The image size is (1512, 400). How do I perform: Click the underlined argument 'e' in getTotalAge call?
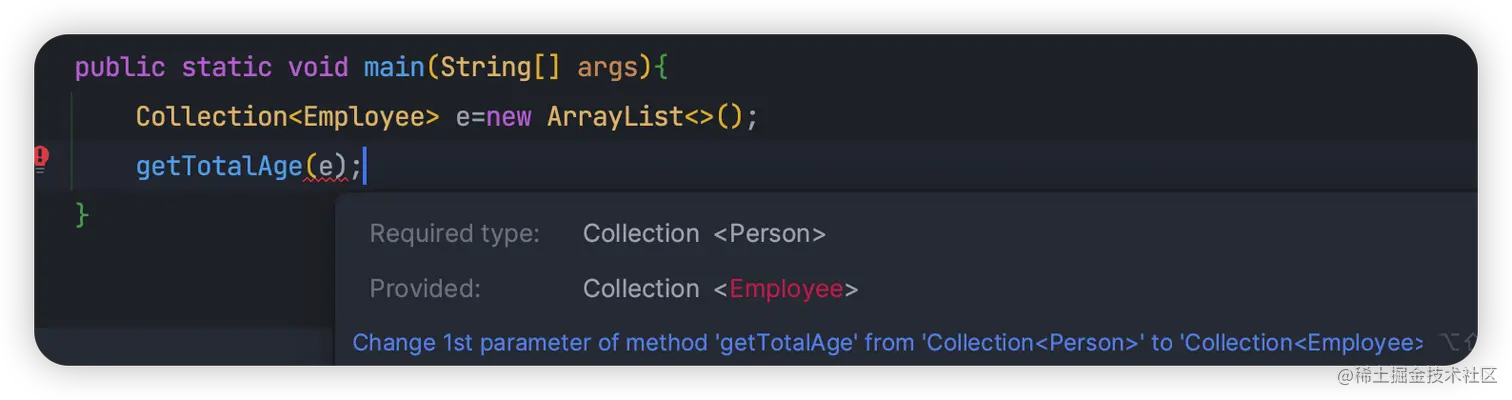coord(325,166)
